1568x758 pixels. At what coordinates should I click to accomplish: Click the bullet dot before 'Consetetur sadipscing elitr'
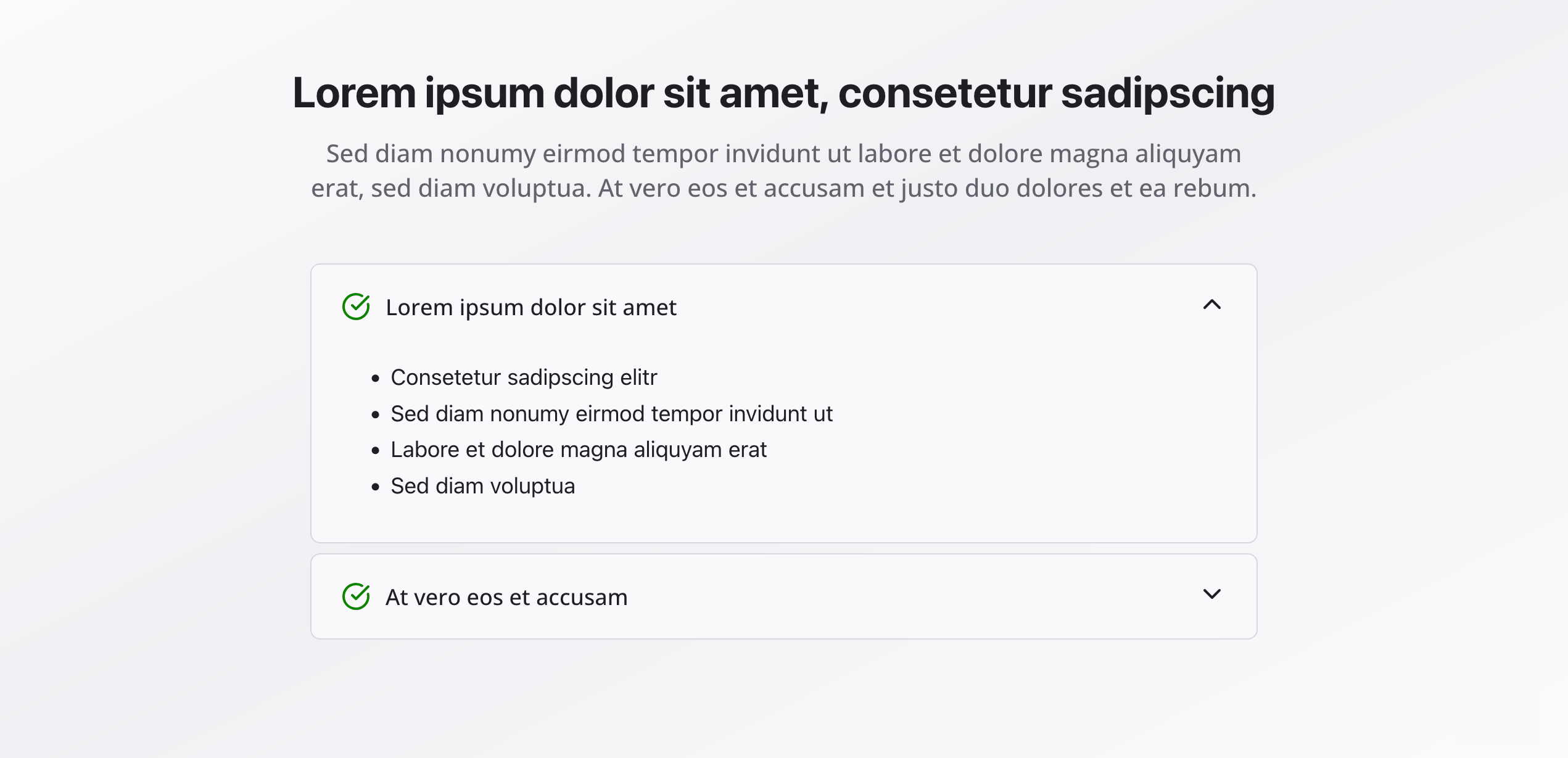click(375, 379)
